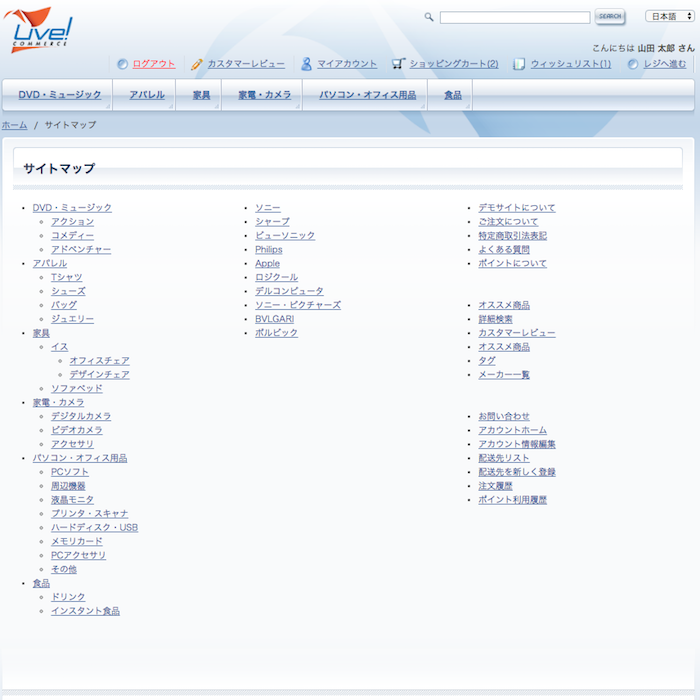Viewport: 700px width, 700px height.
Task: Open the ハードディスク・USB category link
Action: (94, 527)
